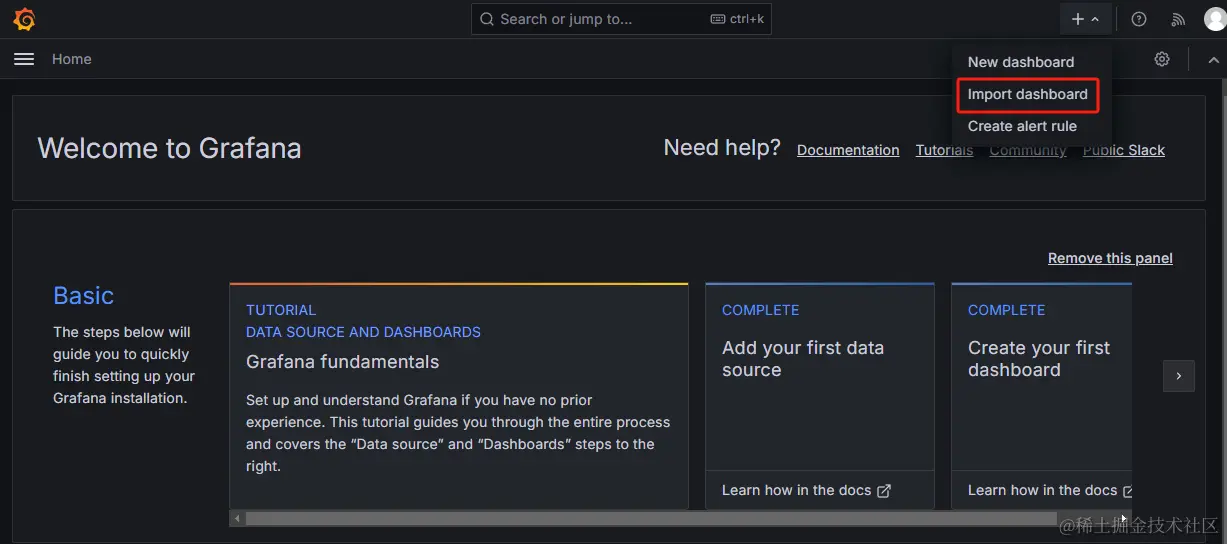Choose Import dashboard menu entry
This screenshot has width=1227, height=544.
point(1027,94)
